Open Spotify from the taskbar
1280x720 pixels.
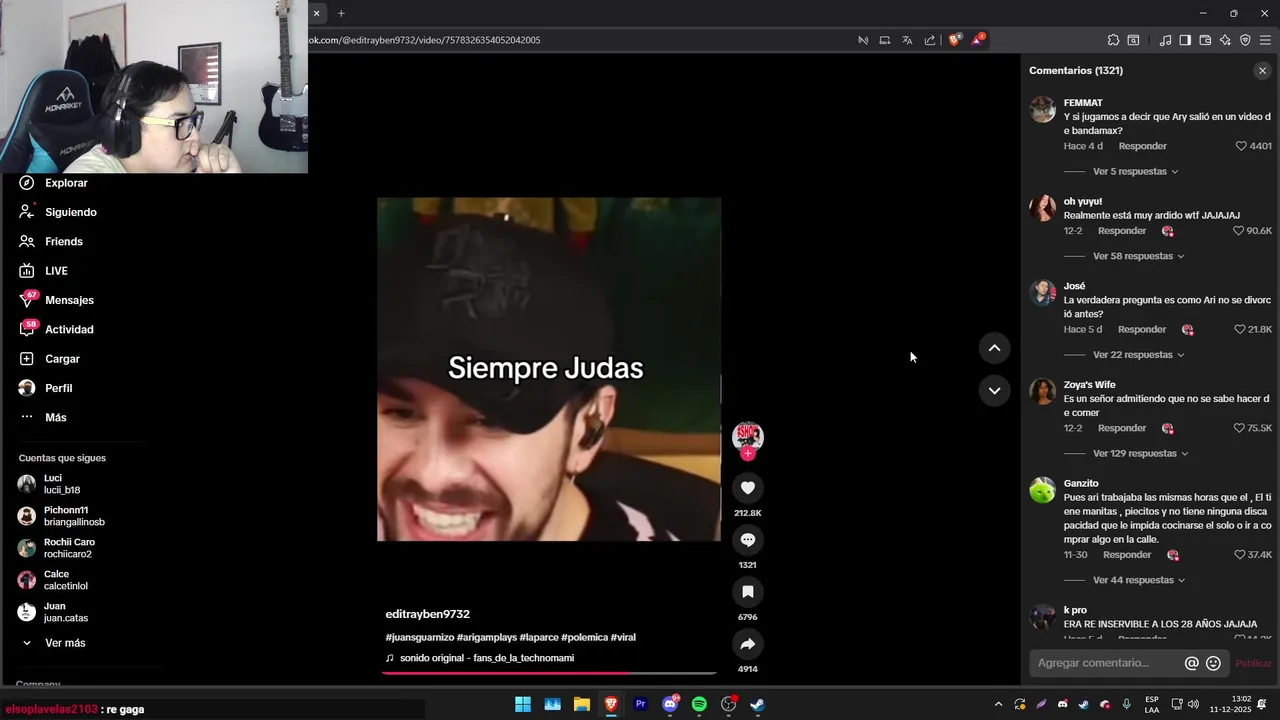699,704
